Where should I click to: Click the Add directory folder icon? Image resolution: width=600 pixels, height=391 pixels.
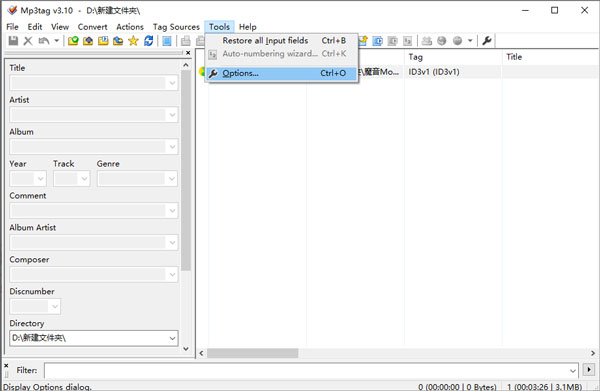coord(88,41)
